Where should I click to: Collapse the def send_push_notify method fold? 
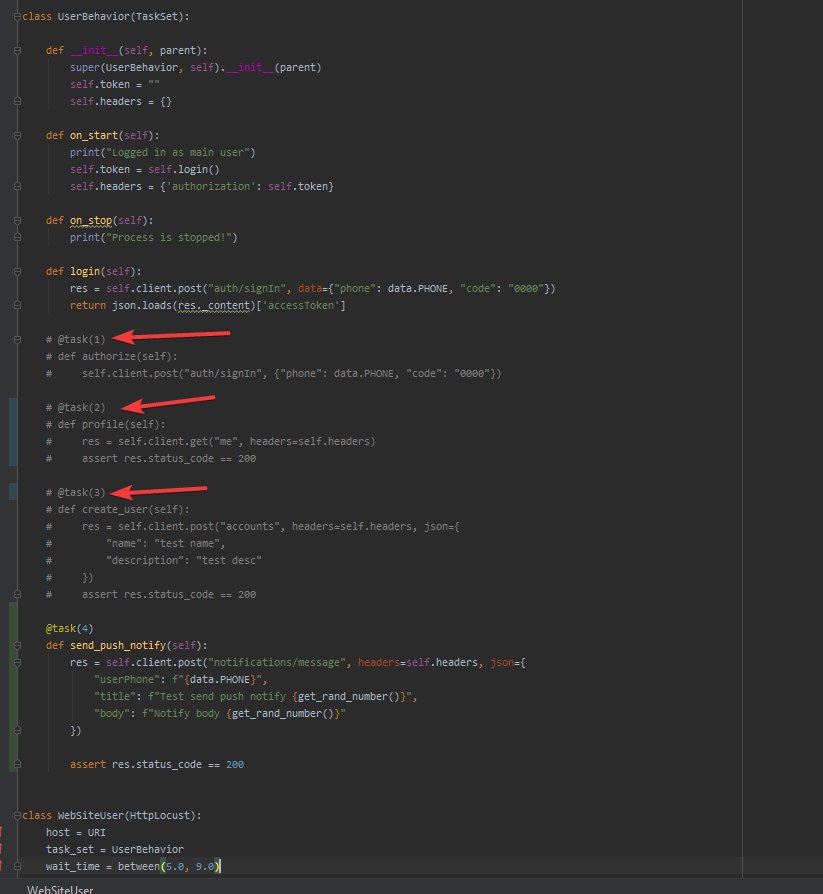coord(17,645)
